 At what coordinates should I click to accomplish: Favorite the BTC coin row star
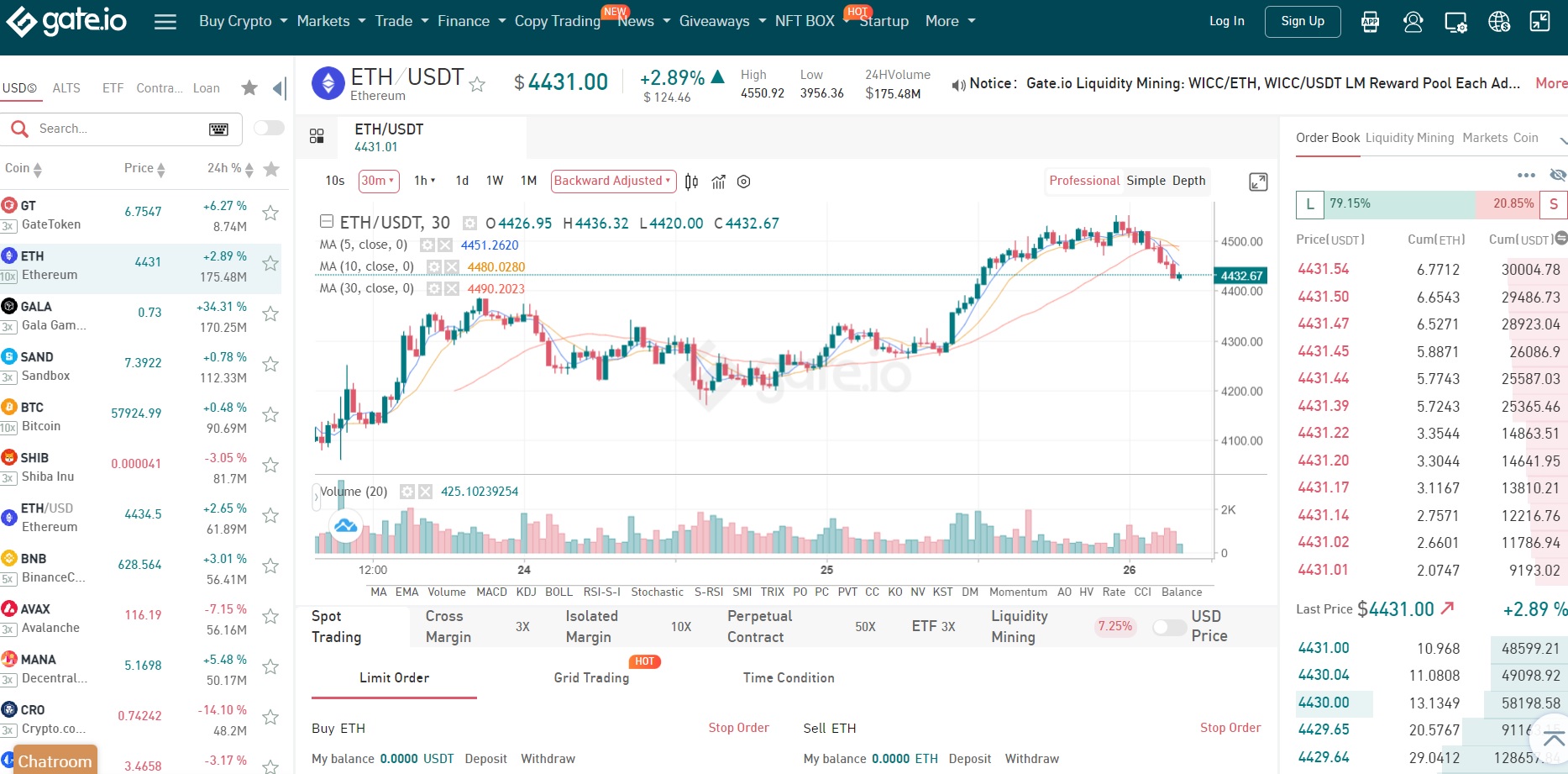(270, 414)
